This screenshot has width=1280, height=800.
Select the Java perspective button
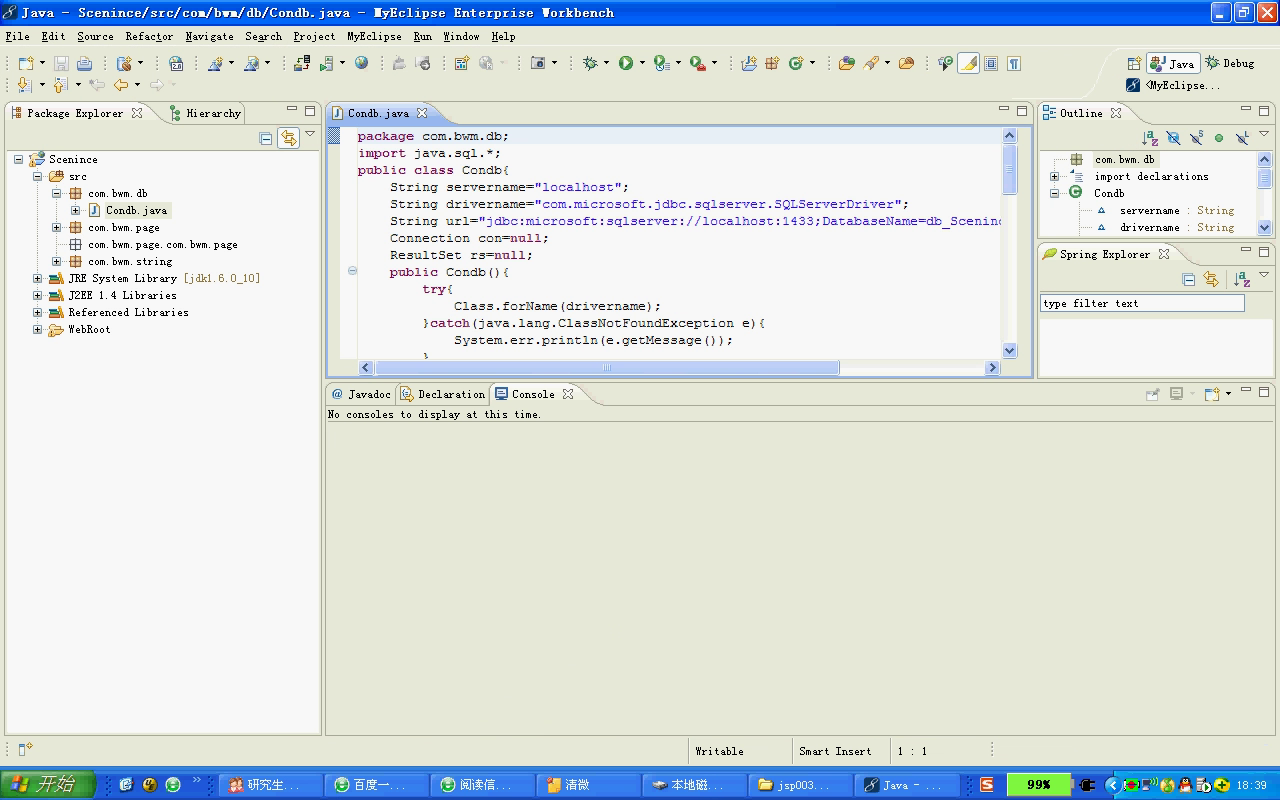[x=1173, y=63]
